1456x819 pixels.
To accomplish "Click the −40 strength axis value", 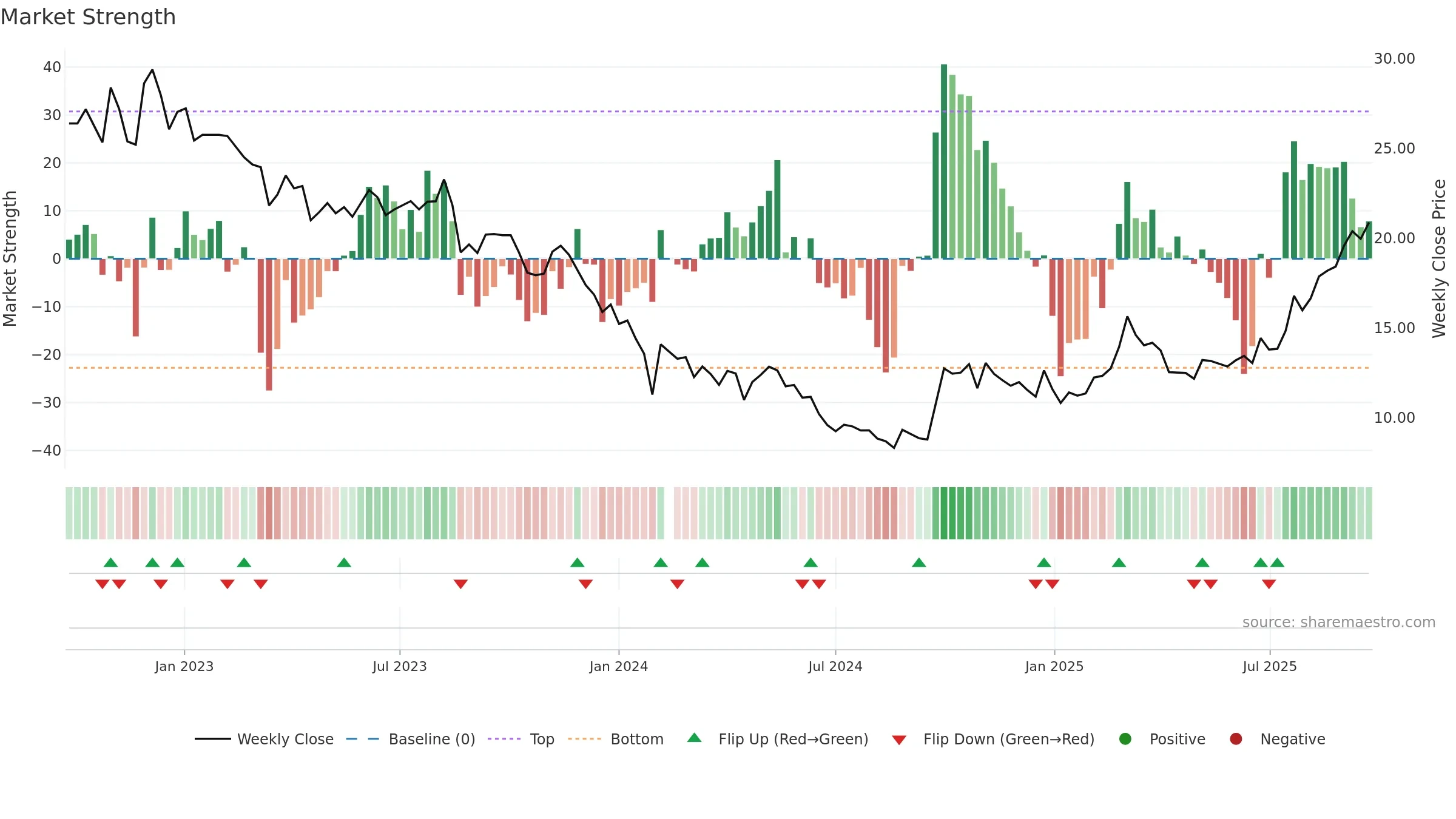I will pyautogui.click(x=47, y=451).
